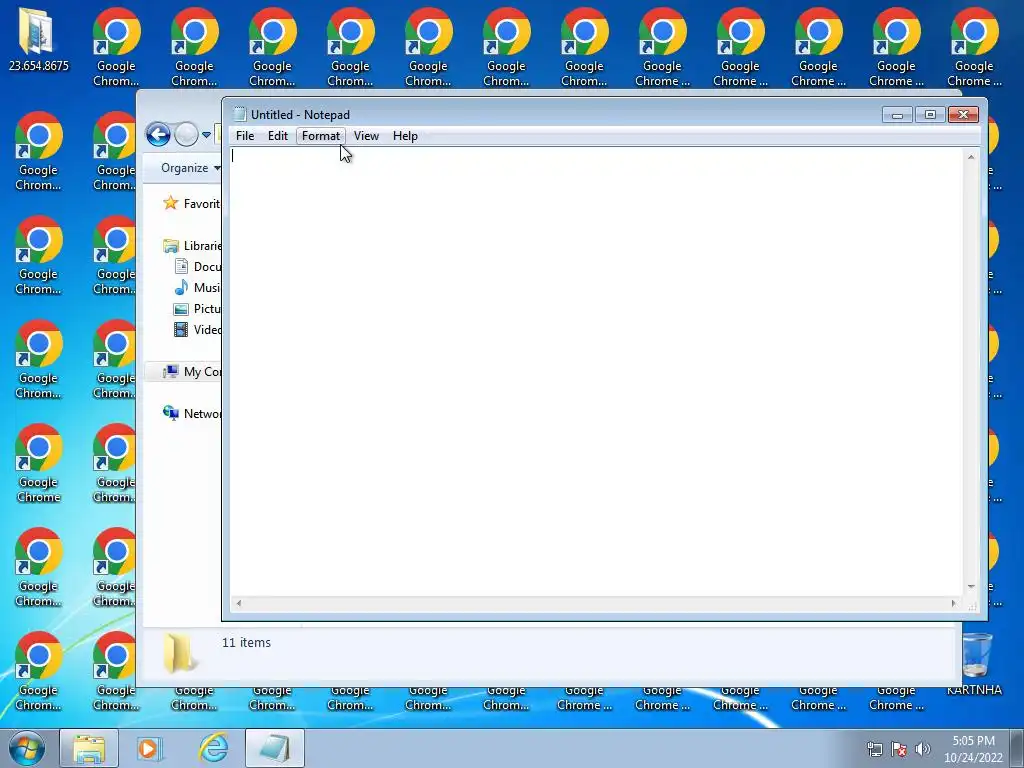Click the Notepad horizontal scrollbar right arrow

coord(954,603)
